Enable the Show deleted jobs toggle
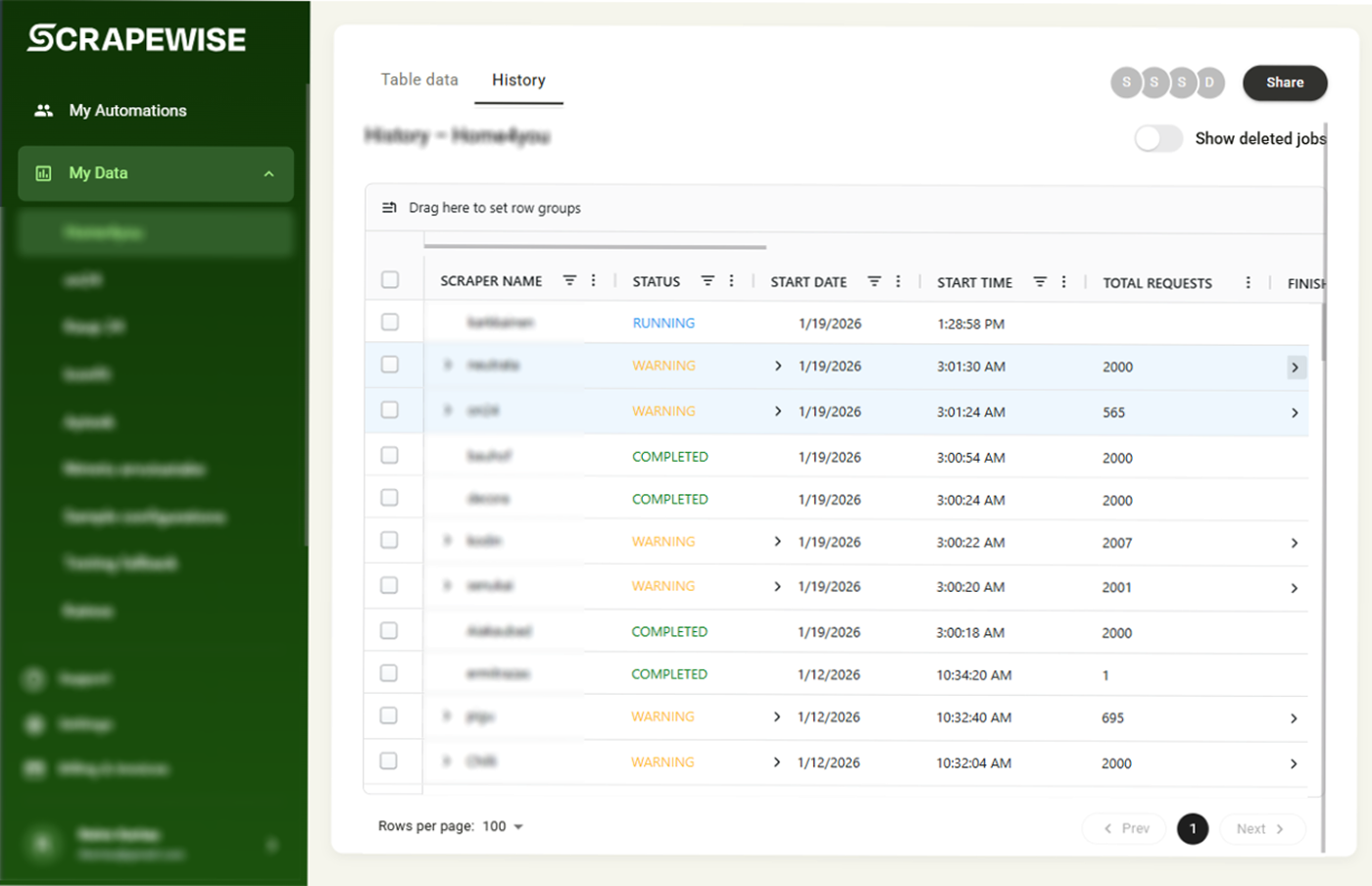This screenshot has width=1372, height=886. click(1158, 138)
